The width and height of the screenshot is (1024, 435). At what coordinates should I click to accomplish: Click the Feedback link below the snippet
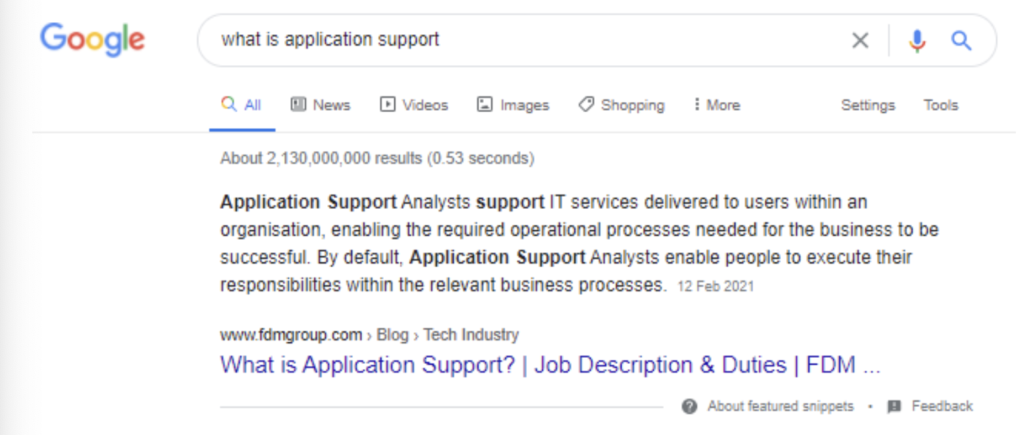tap(941, 406)
